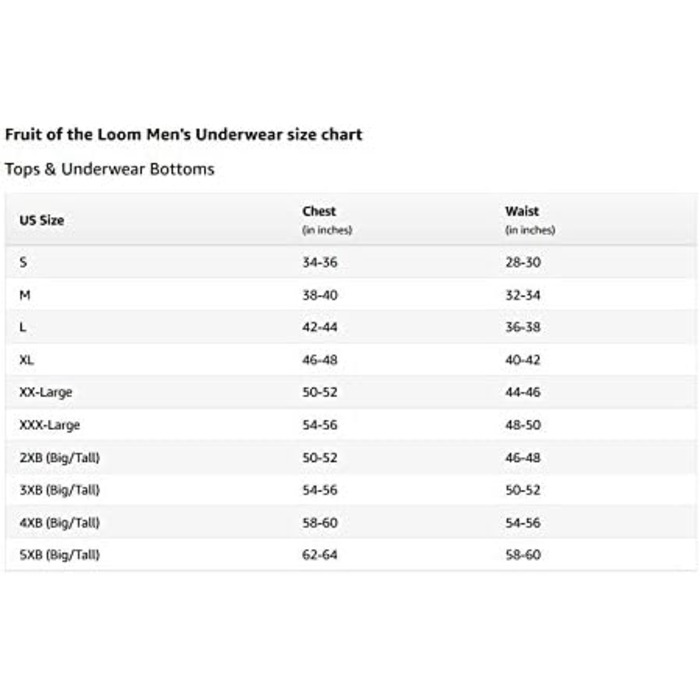Select the S size row label
700x700 pixels.
coord(23,262)
